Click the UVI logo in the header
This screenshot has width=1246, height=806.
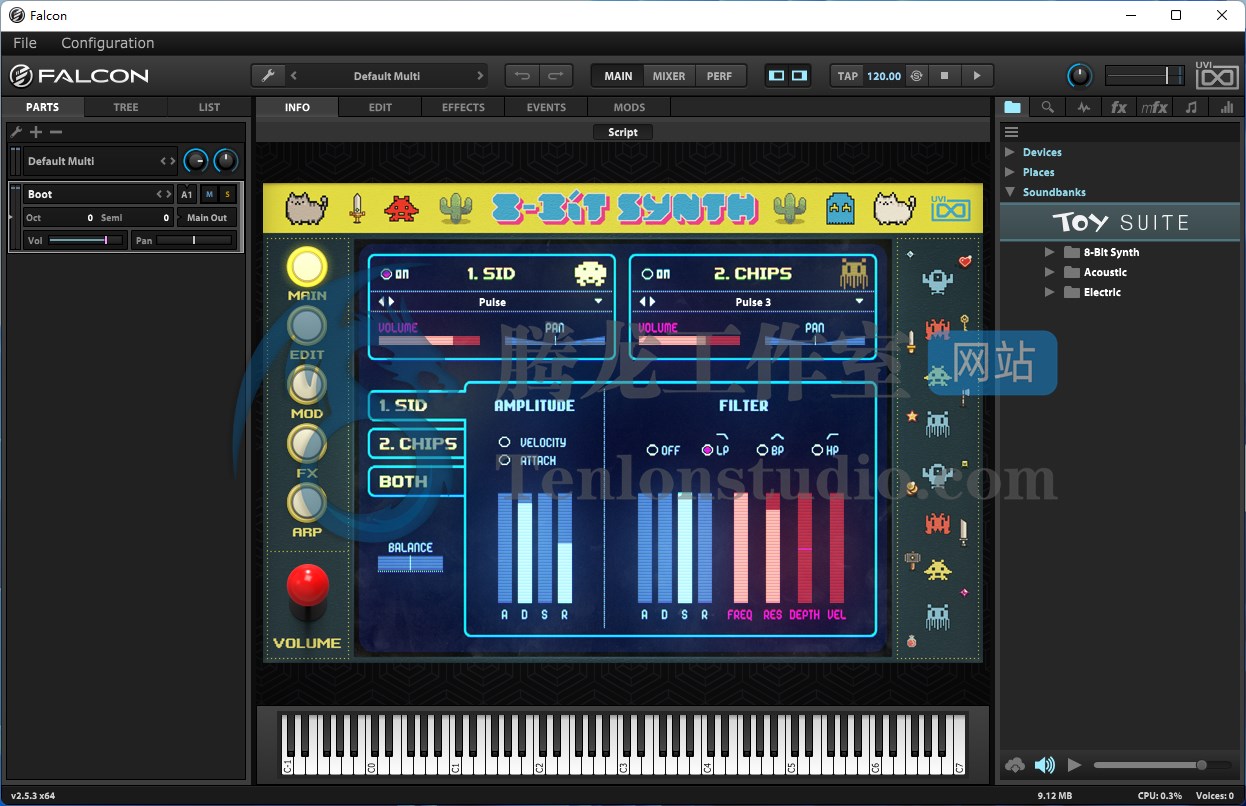[1216, 75]
